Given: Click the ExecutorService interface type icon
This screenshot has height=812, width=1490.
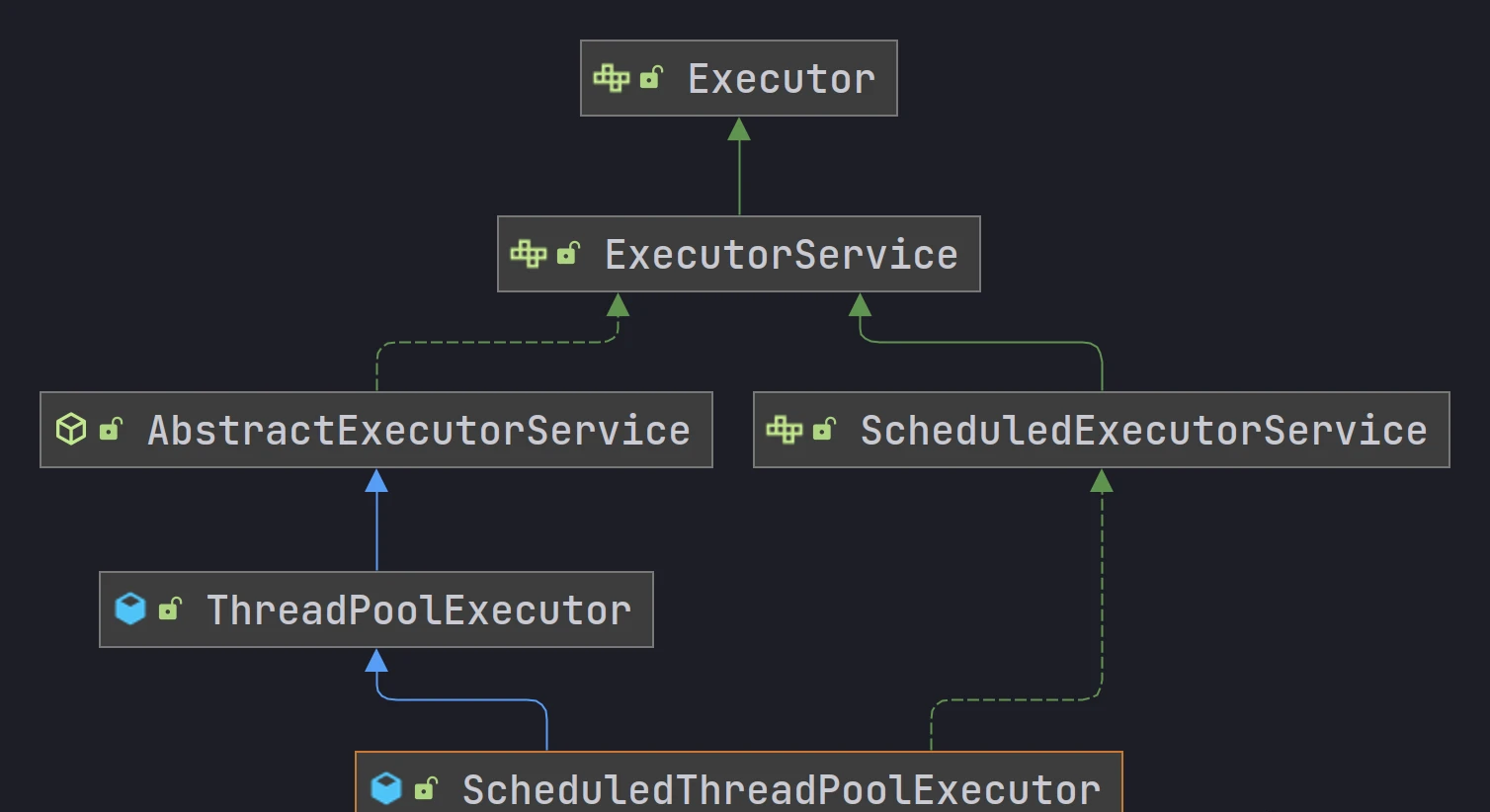Looking at the screenshot, I should [528, 254].
